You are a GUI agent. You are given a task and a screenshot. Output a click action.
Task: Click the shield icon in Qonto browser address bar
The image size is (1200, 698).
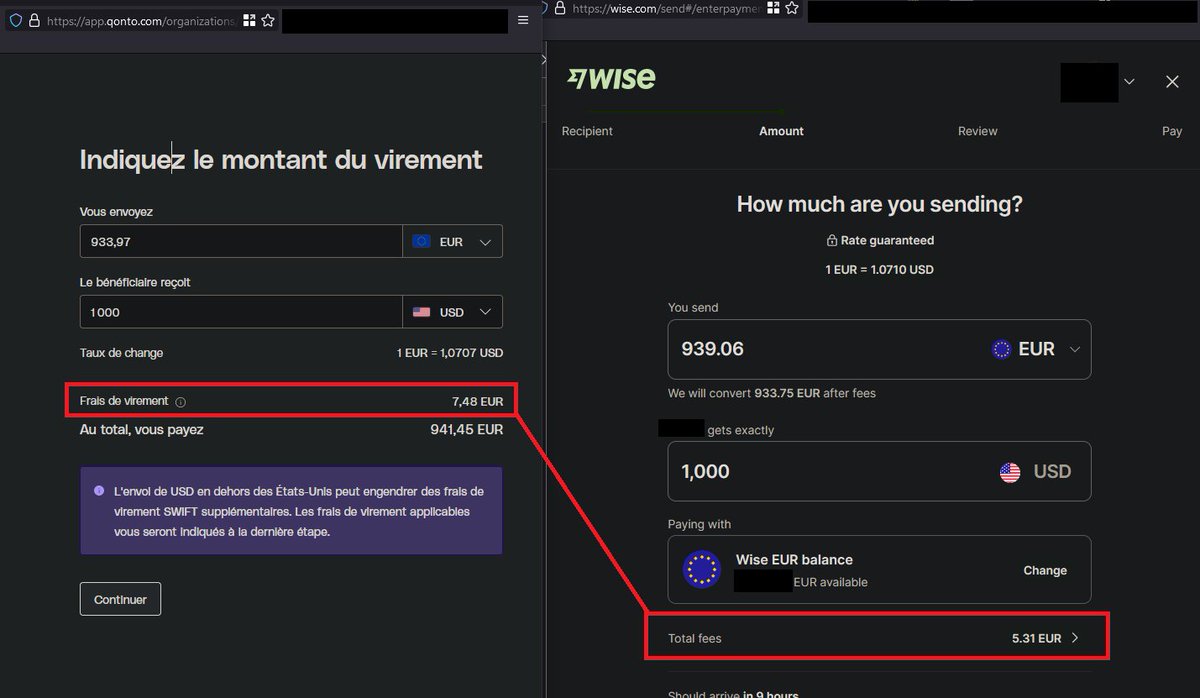[x=15, y=20]
